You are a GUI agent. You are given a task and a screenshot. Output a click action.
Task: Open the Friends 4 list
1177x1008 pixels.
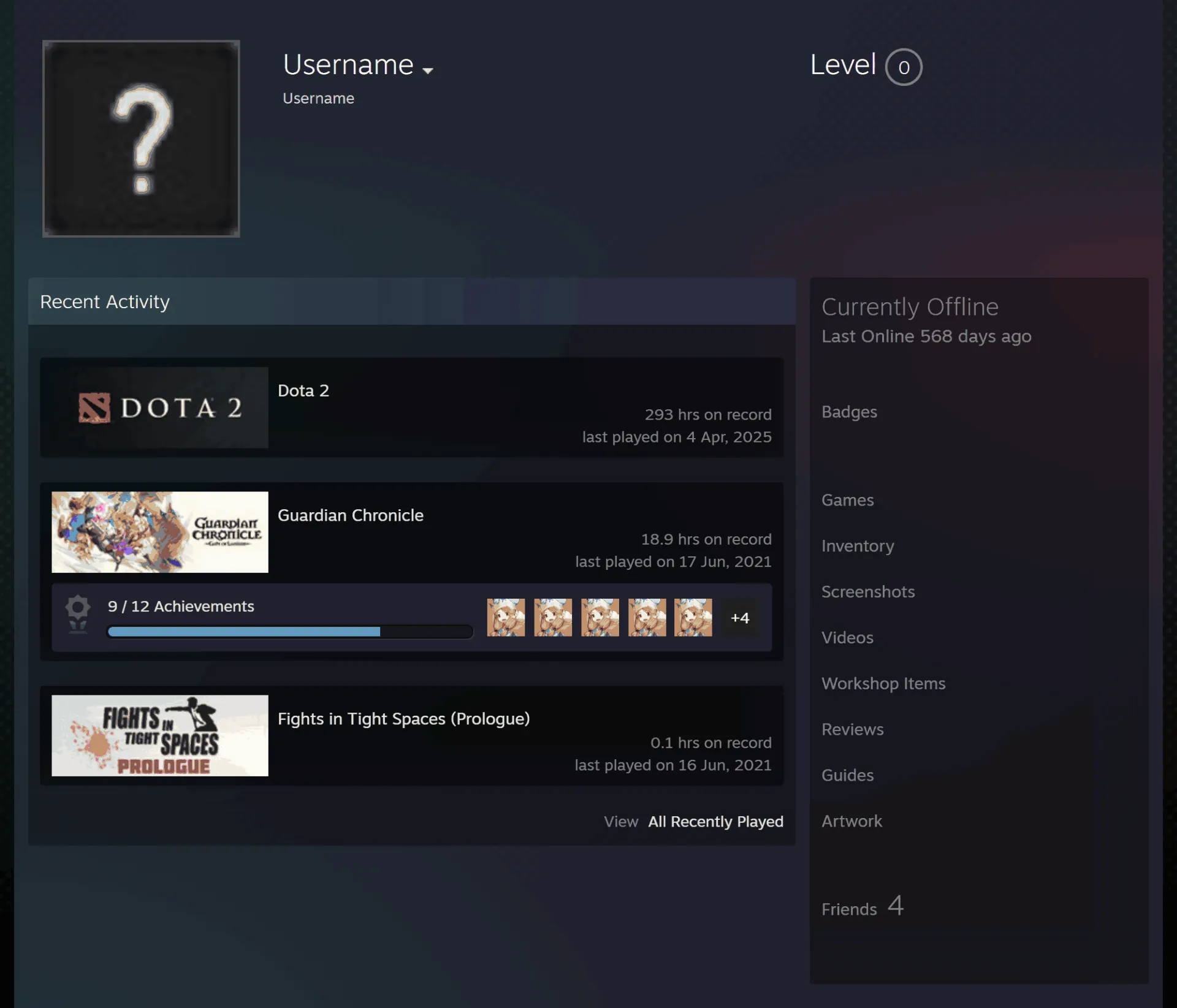863,907
